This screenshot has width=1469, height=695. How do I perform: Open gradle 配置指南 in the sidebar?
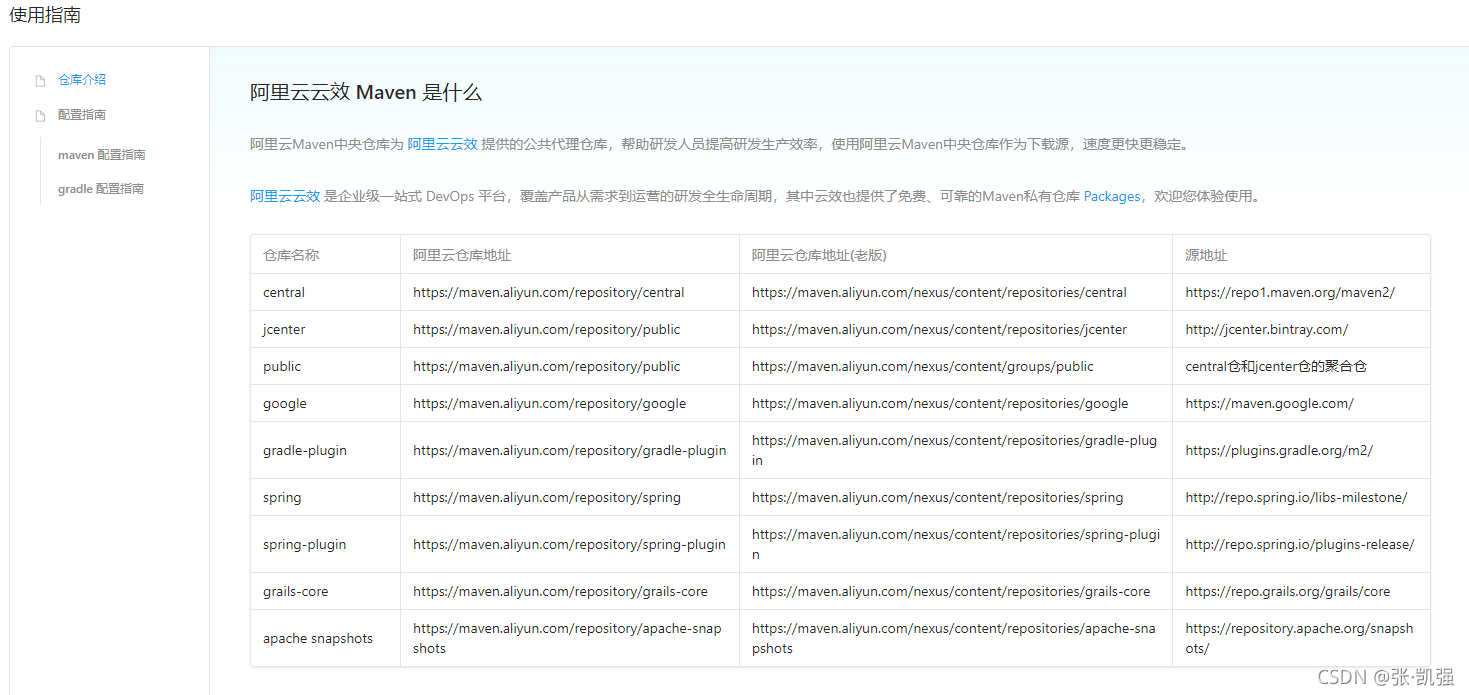101,189
